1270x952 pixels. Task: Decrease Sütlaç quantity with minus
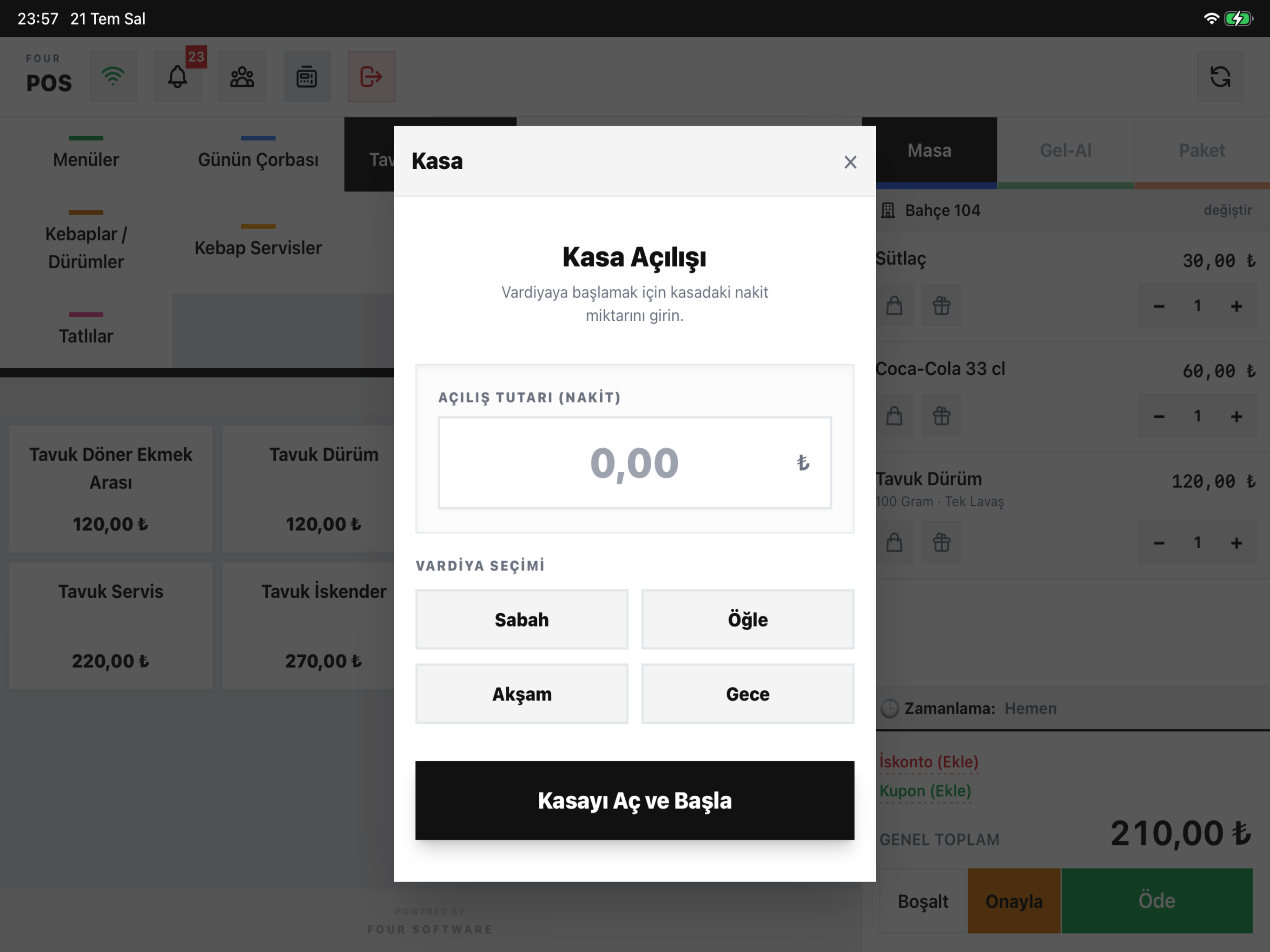click(1158, 306)
